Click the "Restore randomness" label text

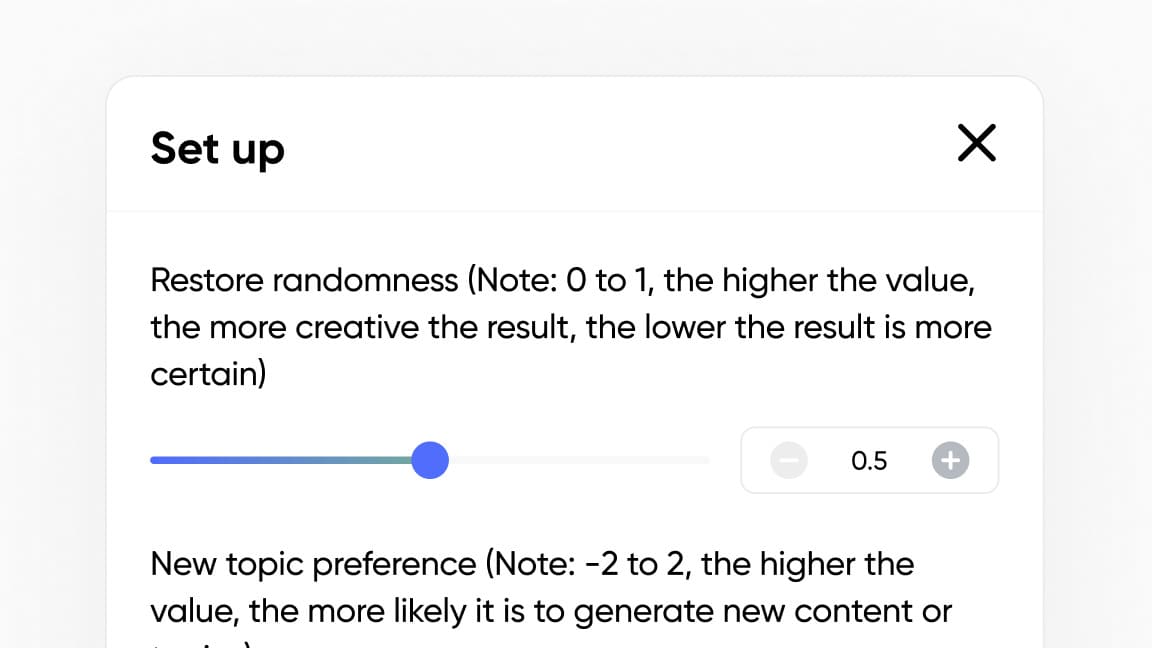[x=304, y=281]
